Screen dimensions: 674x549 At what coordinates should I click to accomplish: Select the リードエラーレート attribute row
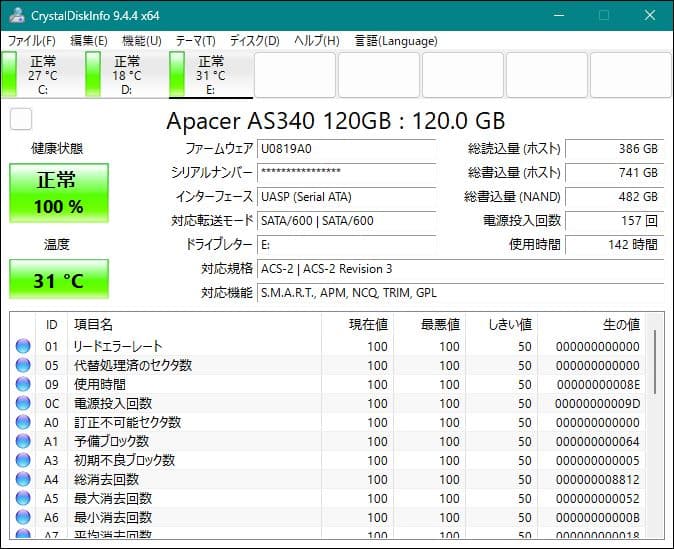click(x=328, y=346)
